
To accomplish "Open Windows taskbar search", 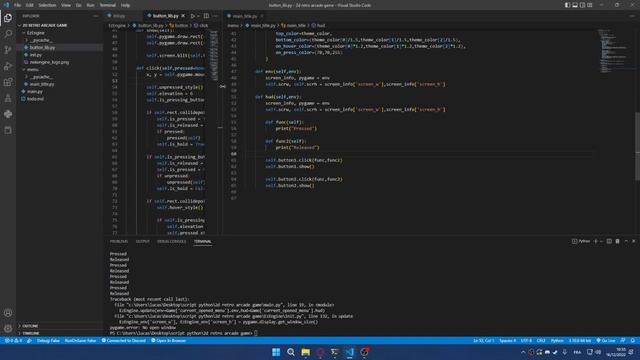I will point(291,352).
